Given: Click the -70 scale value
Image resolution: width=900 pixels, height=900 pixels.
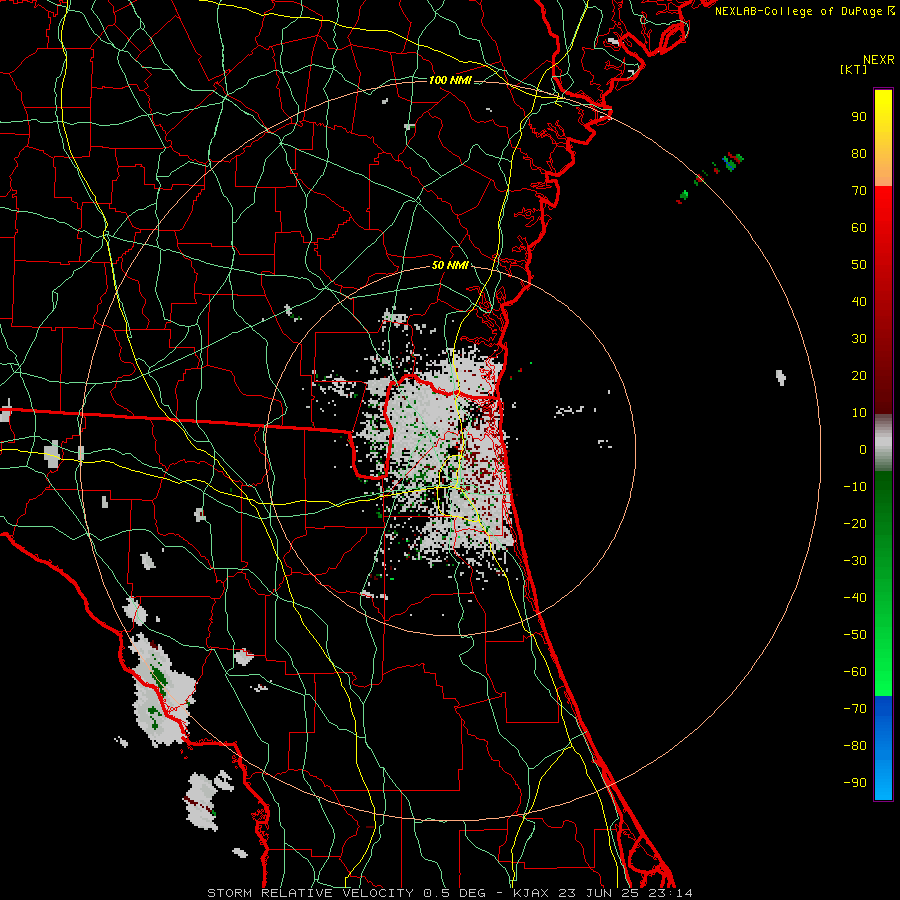Looking at the screenshot, I should point(855,709).
